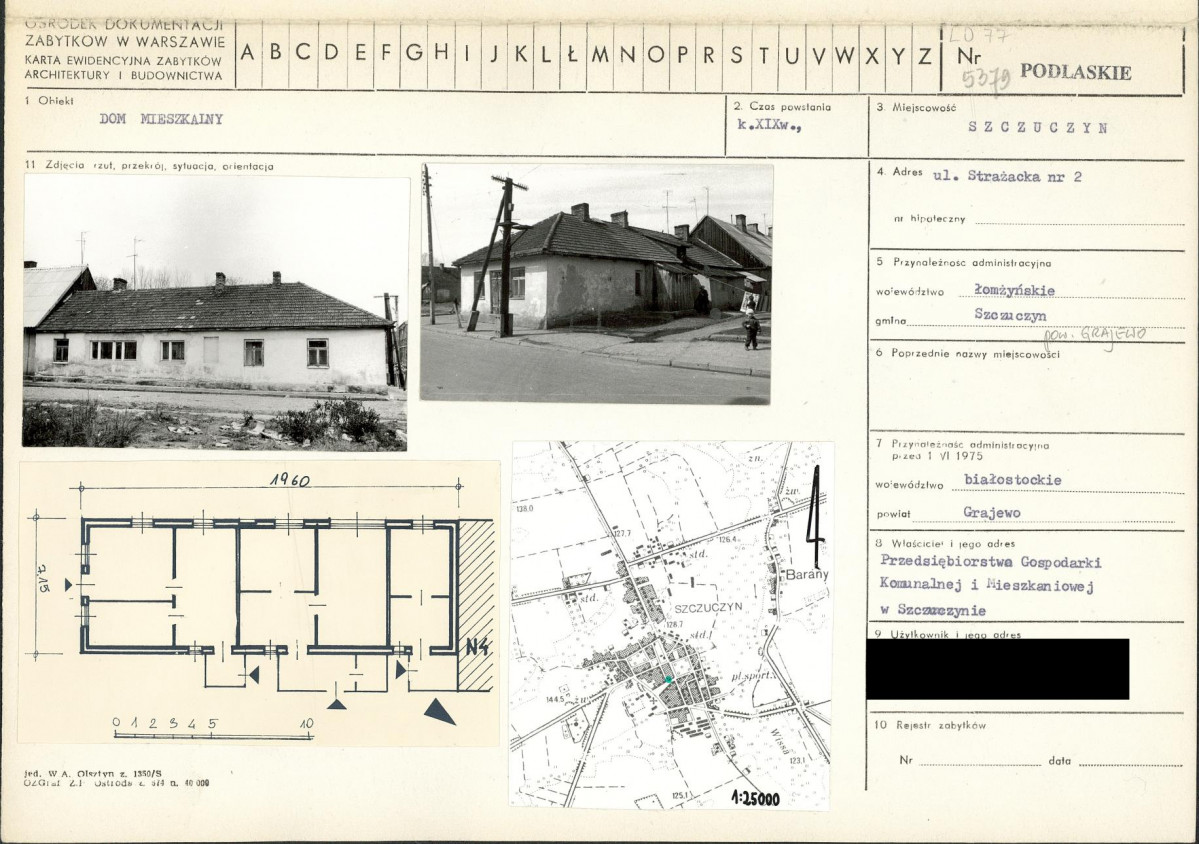Select the 'nr hipoteczny' label
This screenshot has width=1199, height=844.
(929, 219)
